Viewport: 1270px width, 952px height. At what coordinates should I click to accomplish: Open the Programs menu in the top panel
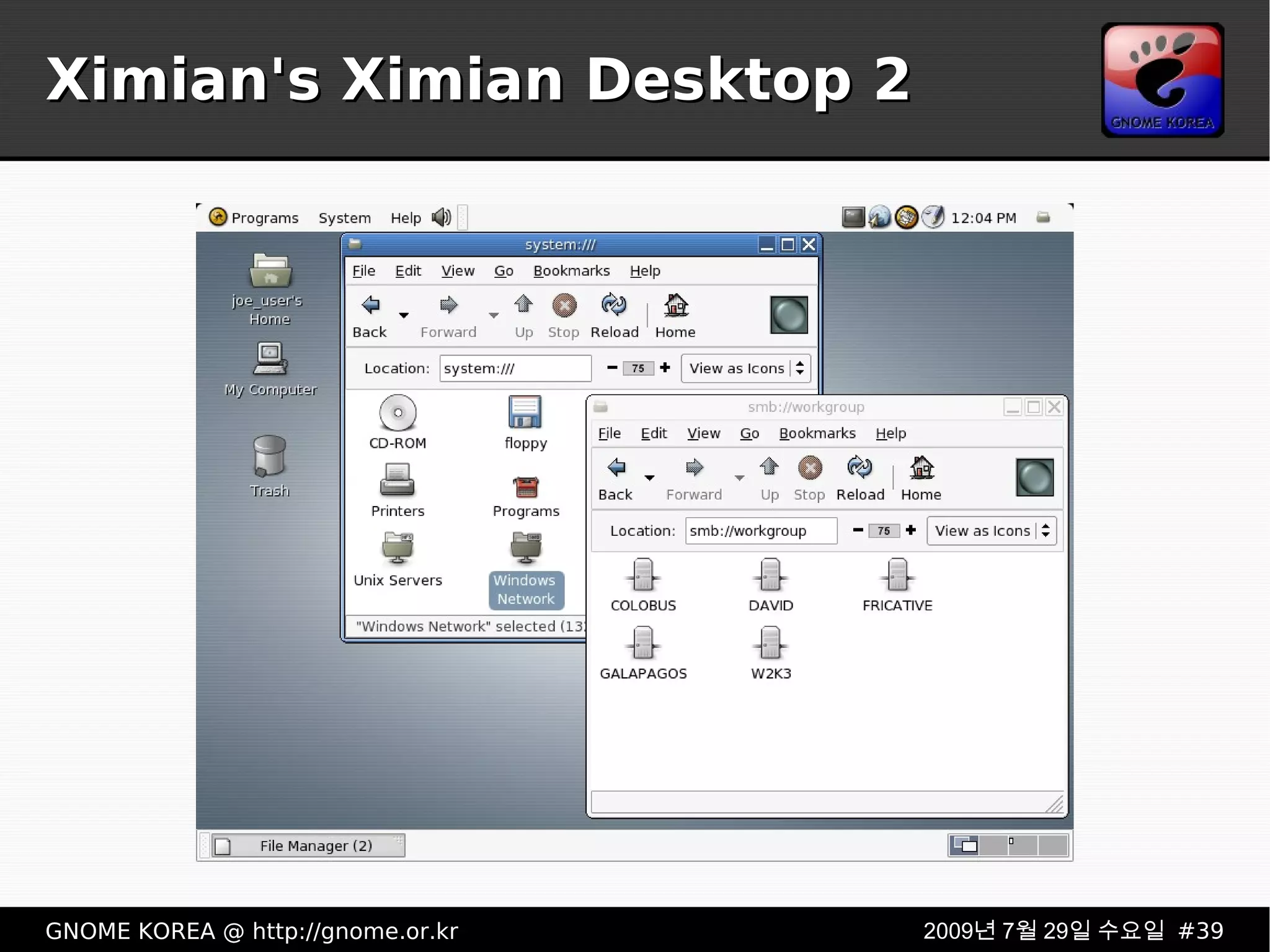(254, 218)
